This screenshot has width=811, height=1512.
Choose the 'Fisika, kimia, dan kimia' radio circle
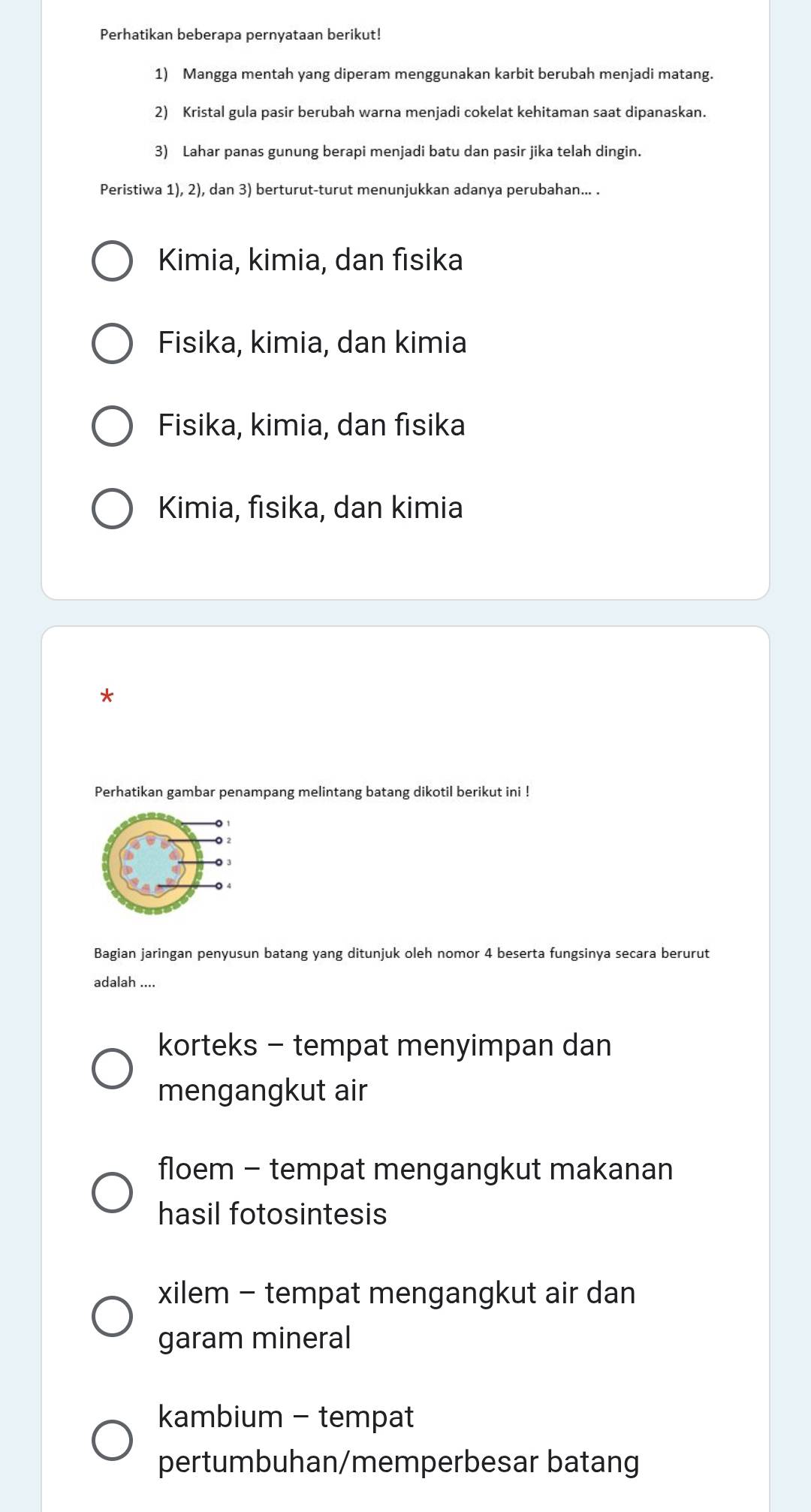112,344
